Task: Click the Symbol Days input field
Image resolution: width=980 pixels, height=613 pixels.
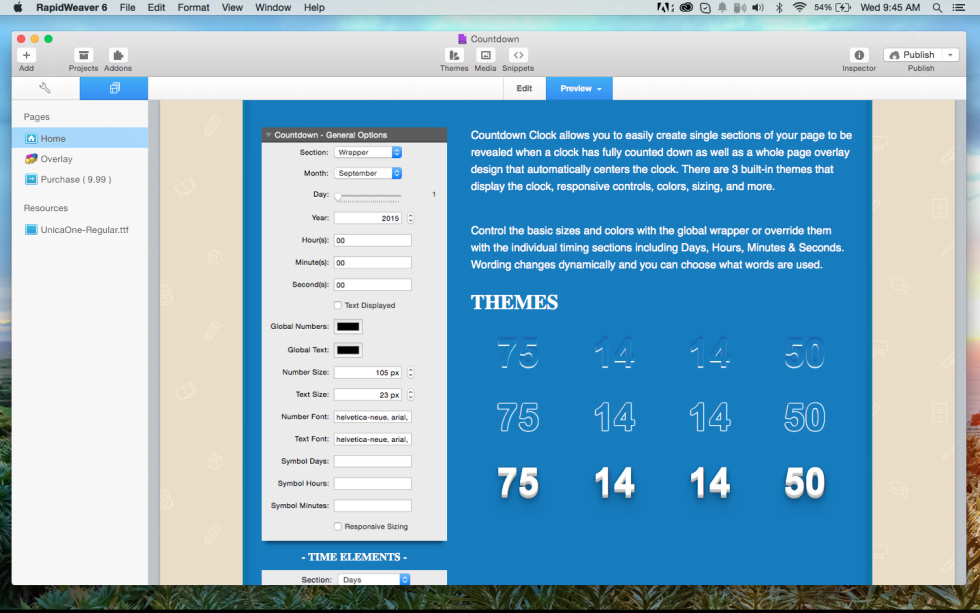Action: (372, 461)
